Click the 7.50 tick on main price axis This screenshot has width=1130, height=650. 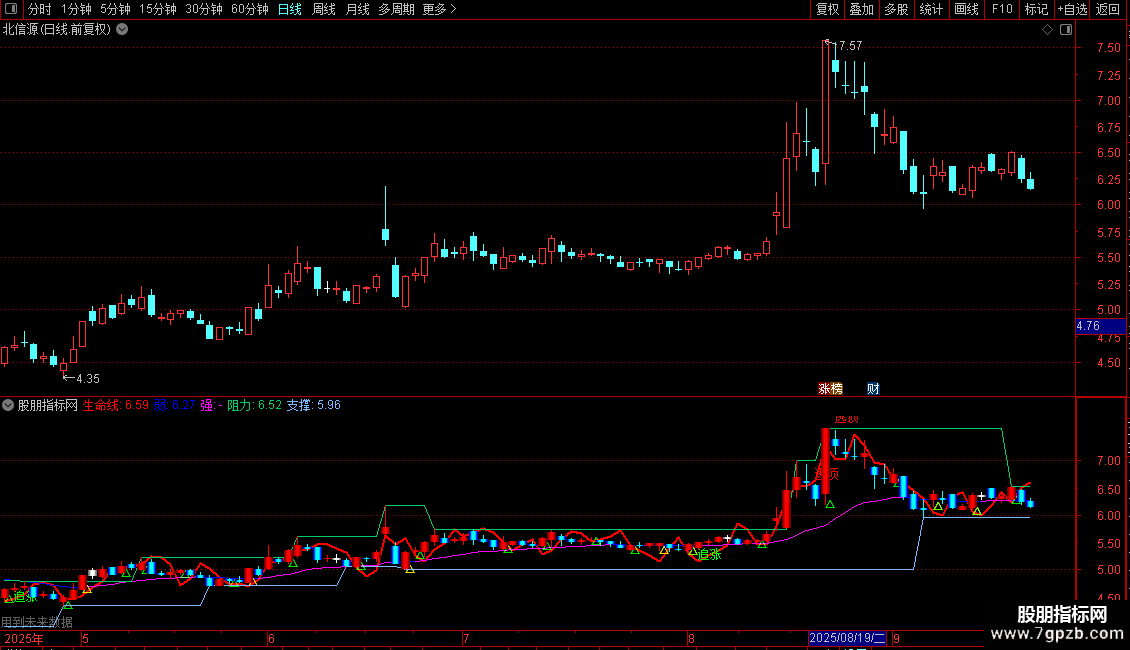1108,48
